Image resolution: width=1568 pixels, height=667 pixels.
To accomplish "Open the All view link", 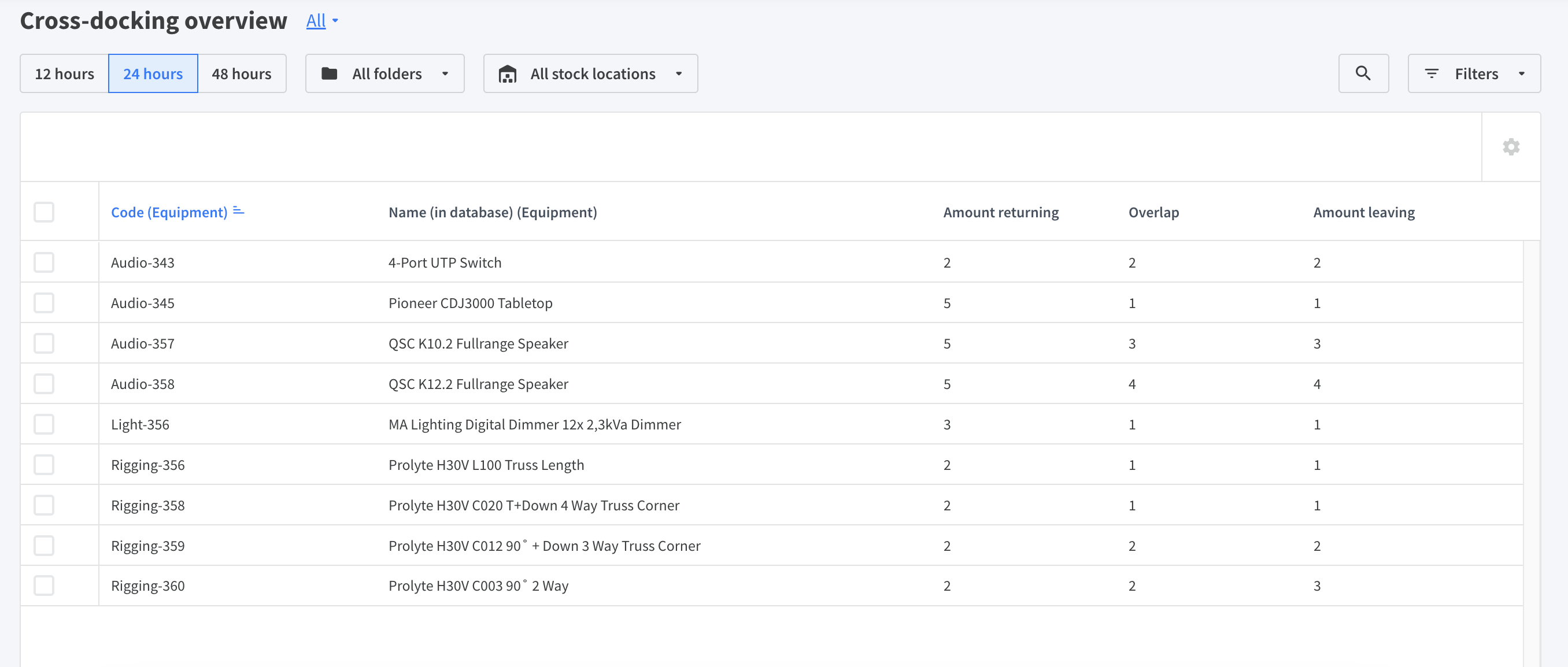I will coord(316,21).
